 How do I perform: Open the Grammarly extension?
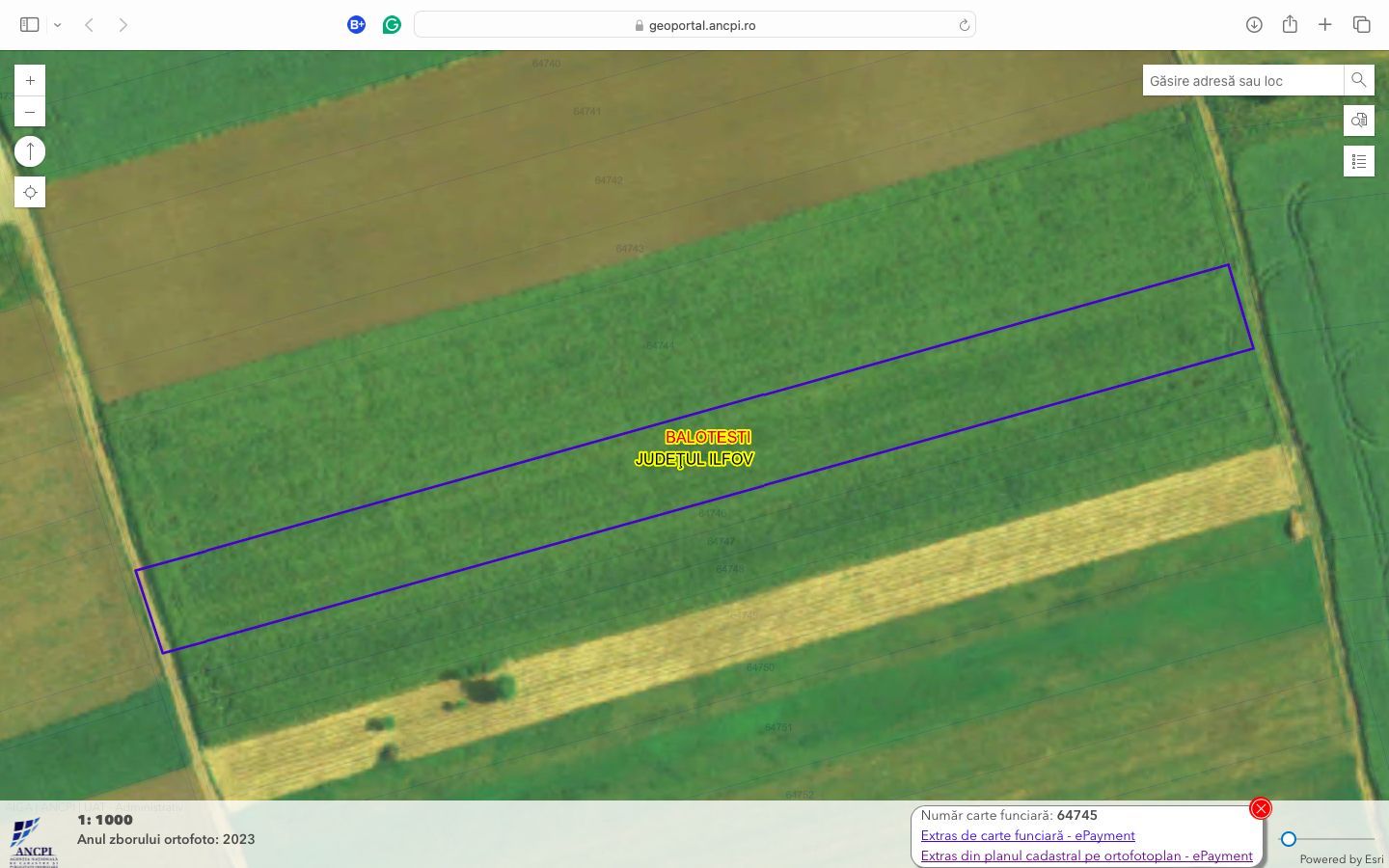pyautogui.click(x=391, y=24)
